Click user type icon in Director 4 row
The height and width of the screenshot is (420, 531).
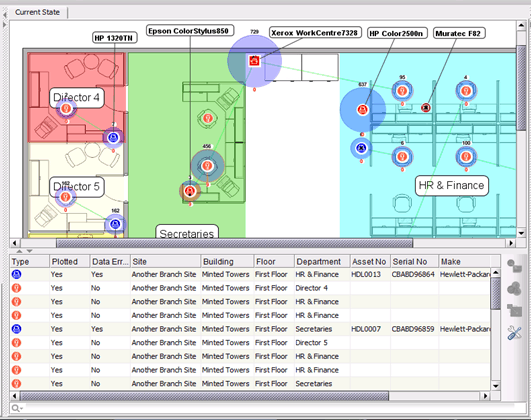pyautogui.click(x=16, y=288)
